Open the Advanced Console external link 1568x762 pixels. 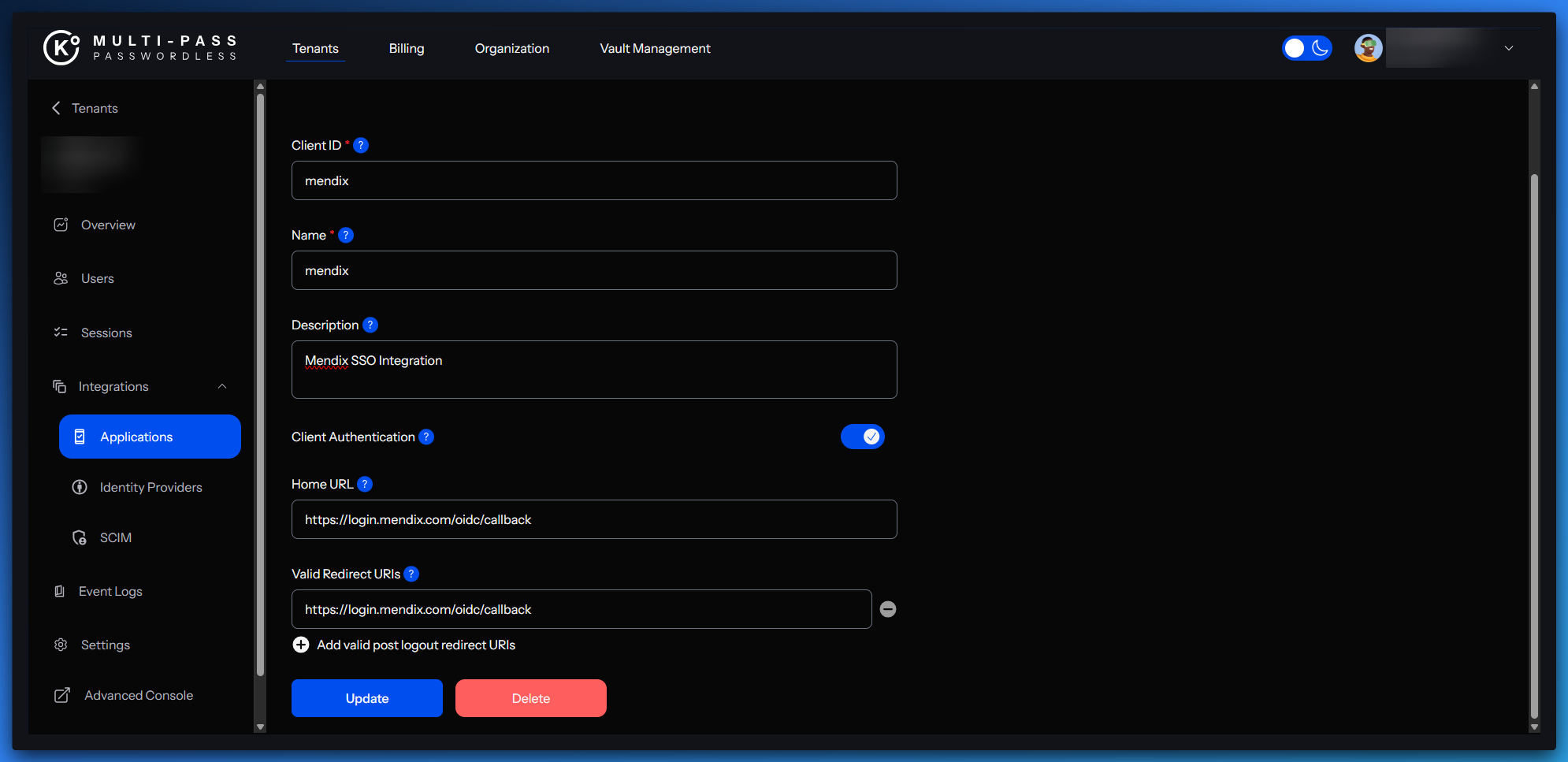pos(138,695)
